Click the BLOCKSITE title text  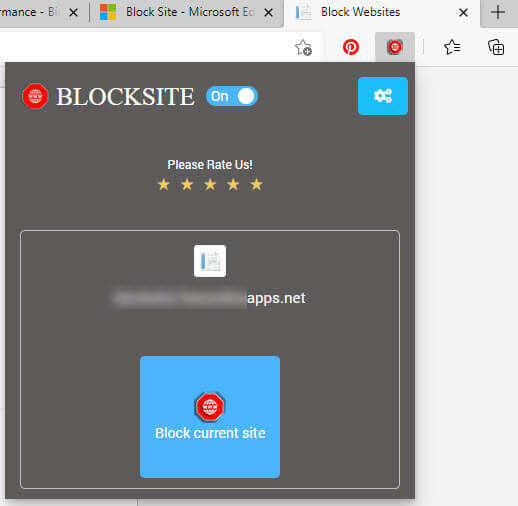pos(125,97)
